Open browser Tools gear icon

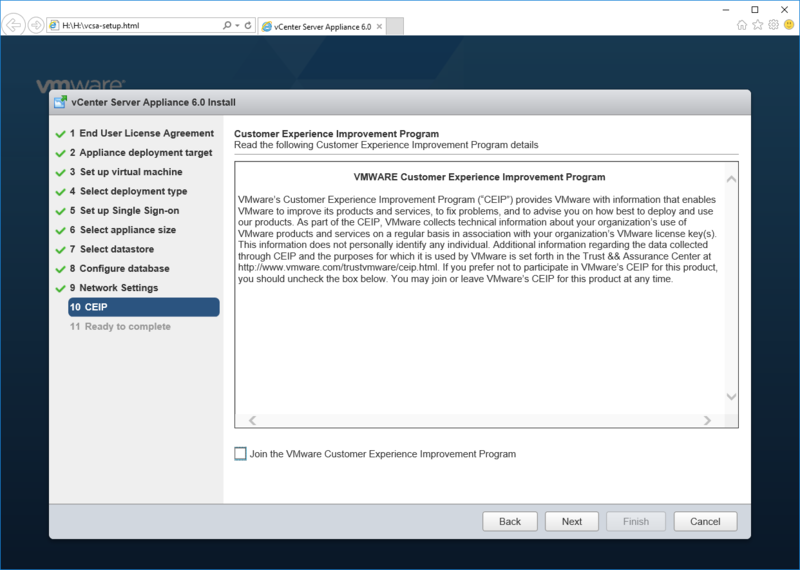[773, 25]
